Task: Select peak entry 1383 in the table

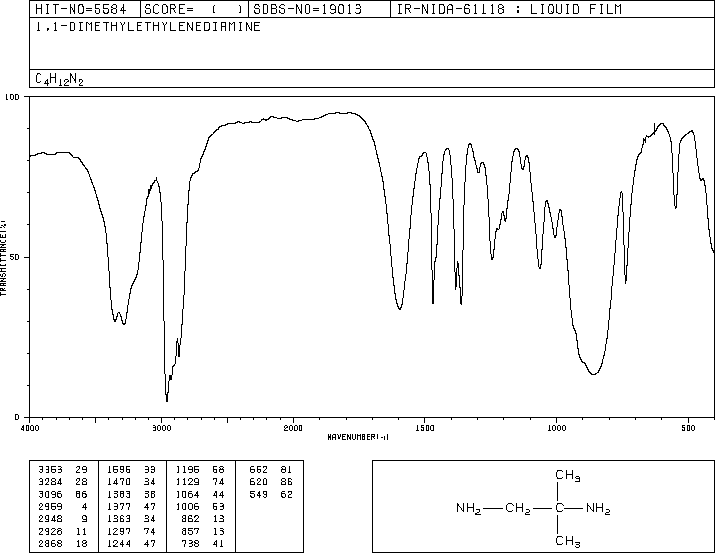Action: (131, 494)
